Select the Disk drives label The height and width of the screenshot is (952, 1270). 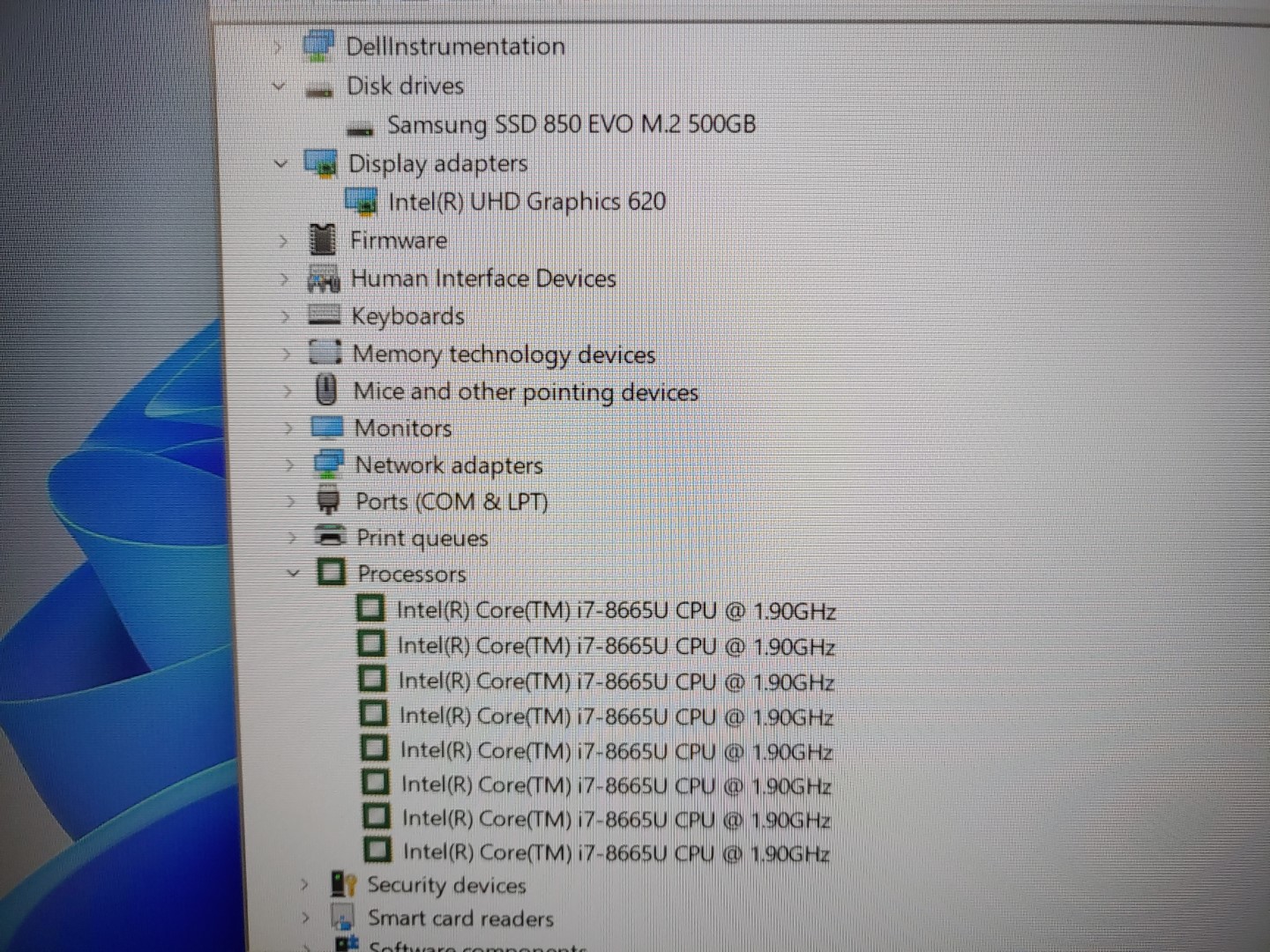coord(406,86)
